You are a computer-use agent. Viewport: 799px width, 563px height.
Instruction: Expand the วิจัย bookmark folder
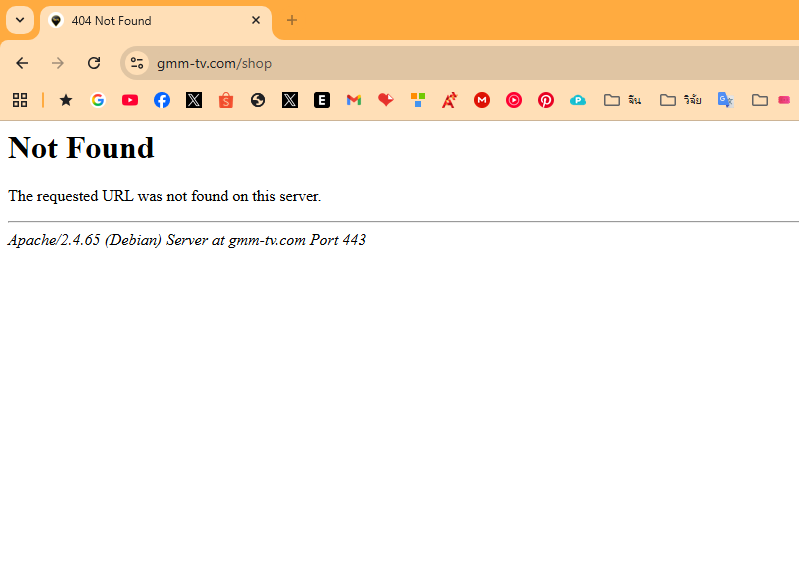(x=681, y=100)
